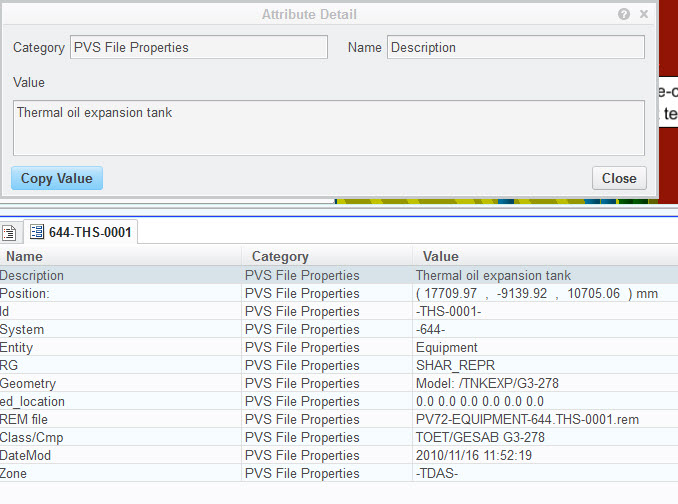
Task: Click the Close button
Action: click(x=619, y=178)
